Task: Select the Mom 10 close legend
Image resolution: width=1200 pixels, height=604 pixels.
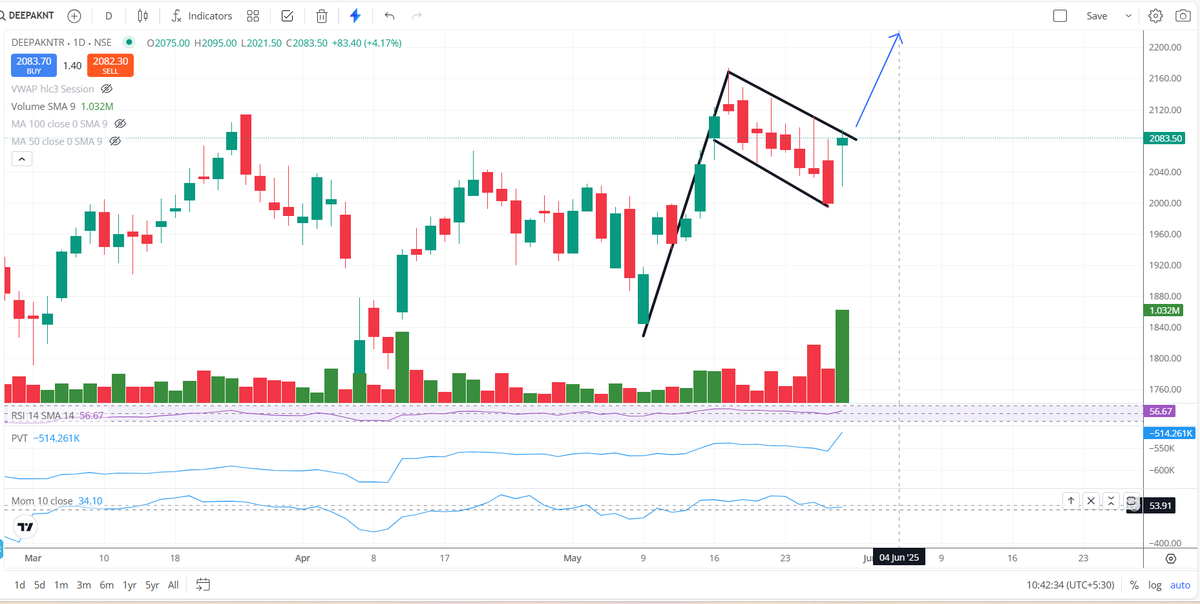Action: click(x=57, y=501)
